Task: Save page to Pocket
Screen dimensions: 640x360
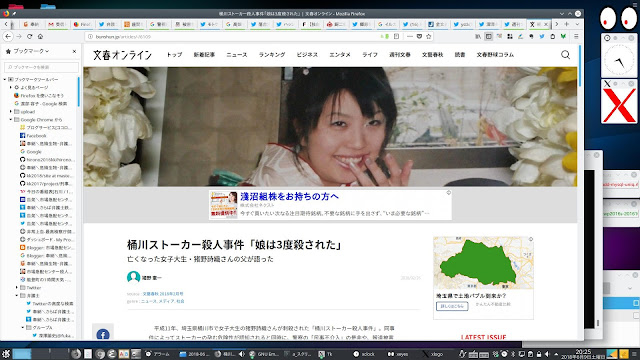Action: point(419,36)
